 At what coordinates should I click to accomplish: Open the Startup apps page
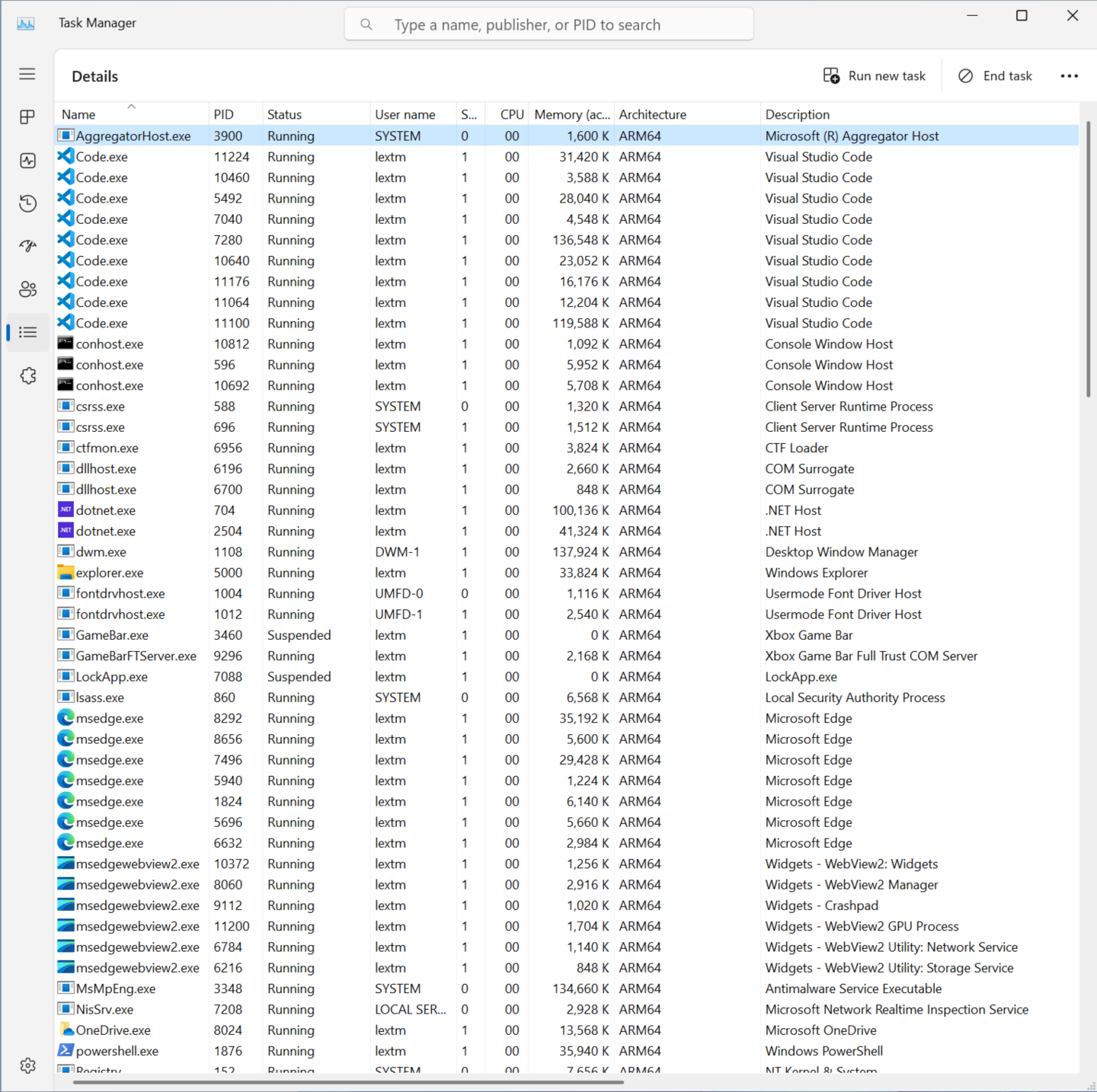point(27,246)
